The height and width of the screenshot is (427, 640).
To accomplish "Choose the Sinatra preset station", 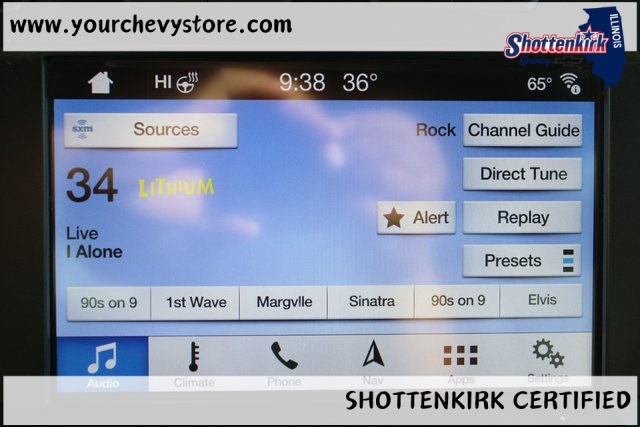I will pyautogui.click(x=371, y=302).
